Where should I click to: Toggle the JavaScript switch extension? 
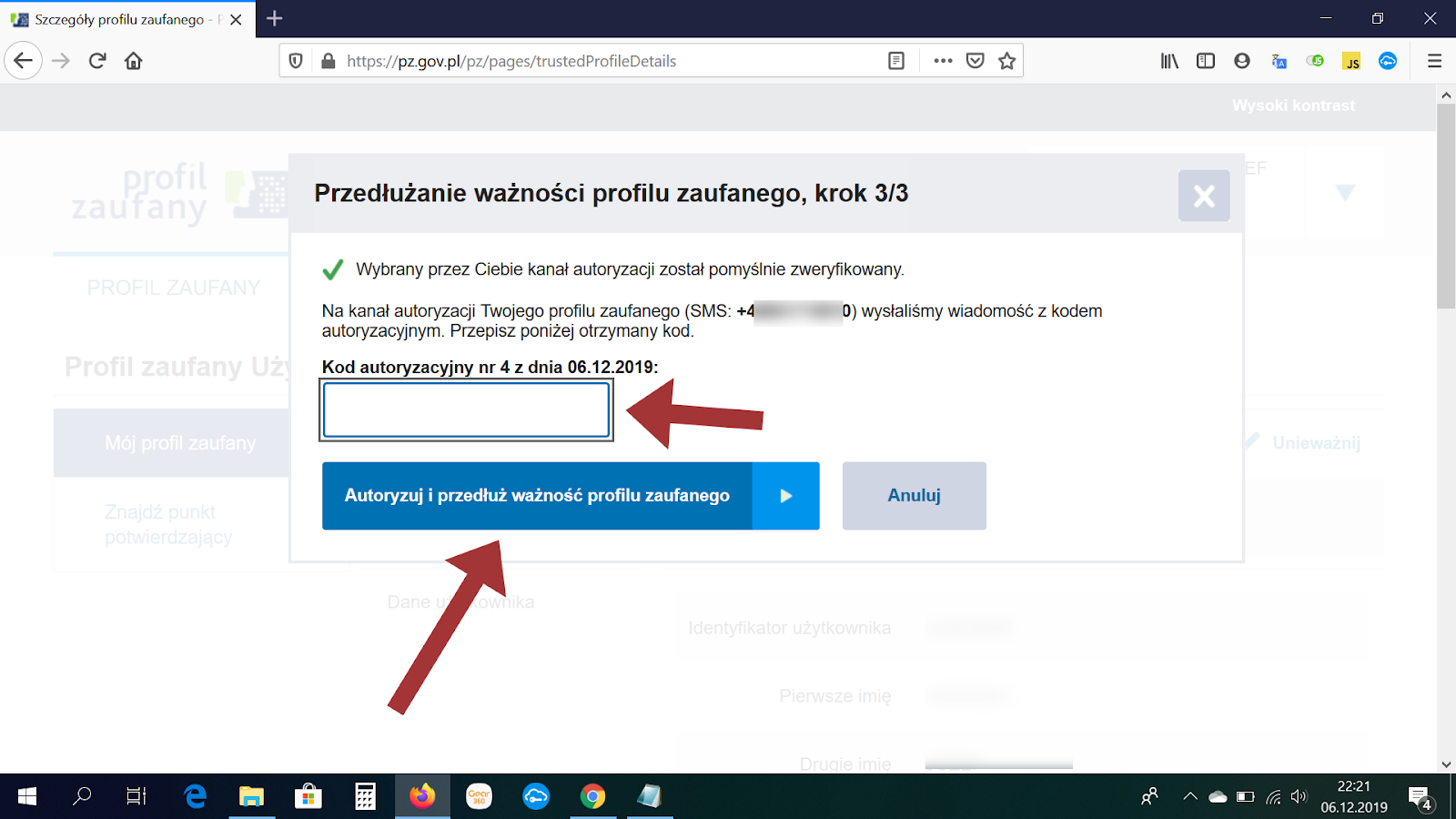point(1315,61)
